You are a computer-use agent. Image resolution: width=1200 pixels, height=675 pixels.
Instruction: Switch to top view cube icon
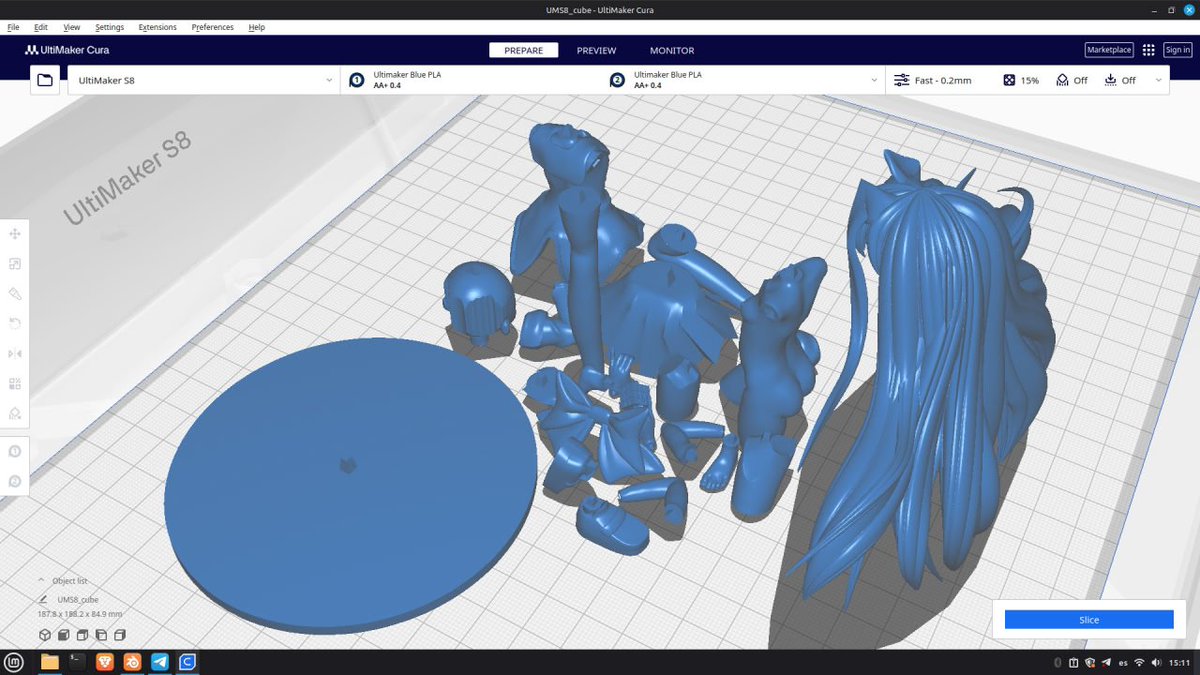(83, 635)
